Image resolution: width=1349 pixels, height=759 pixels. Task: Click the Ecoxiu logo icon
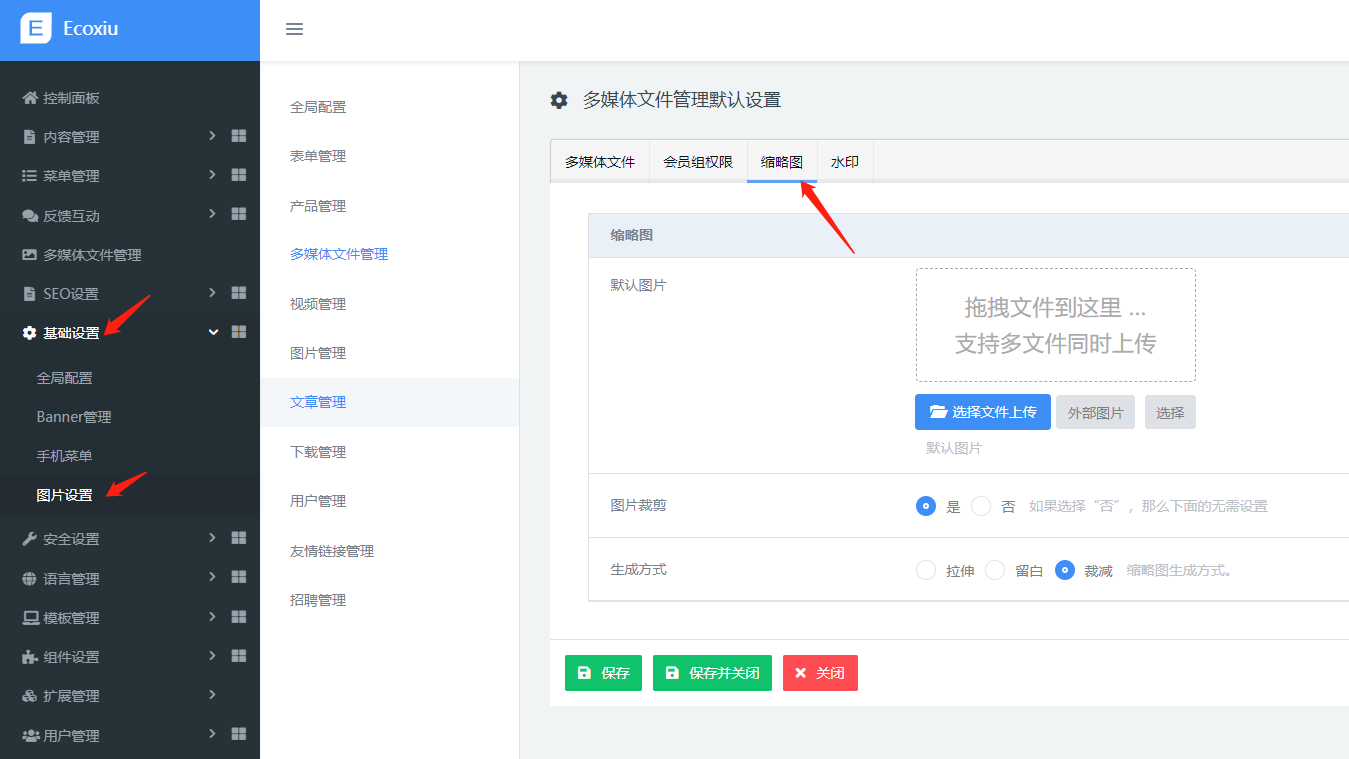[x=36, y=28]
